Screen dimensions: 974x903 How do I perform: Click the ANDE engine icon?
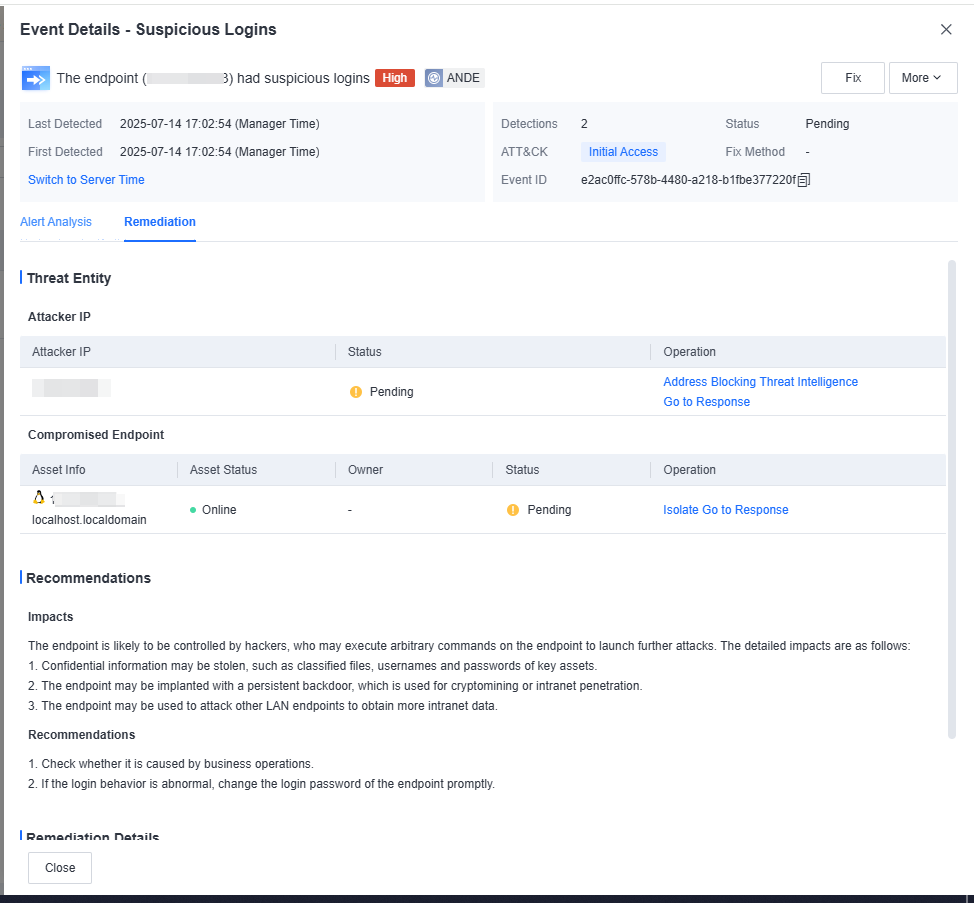click(434, 78)
